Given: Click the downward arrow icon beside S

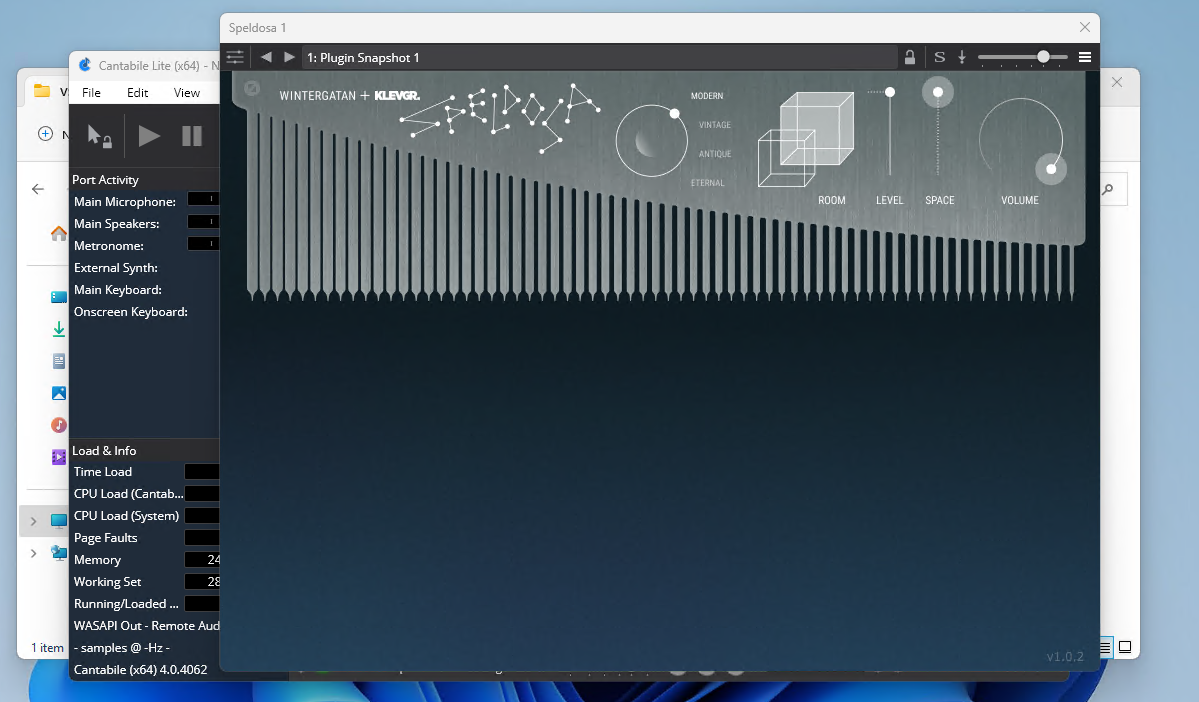Looking at the screenshot, I should click(962, 58).
